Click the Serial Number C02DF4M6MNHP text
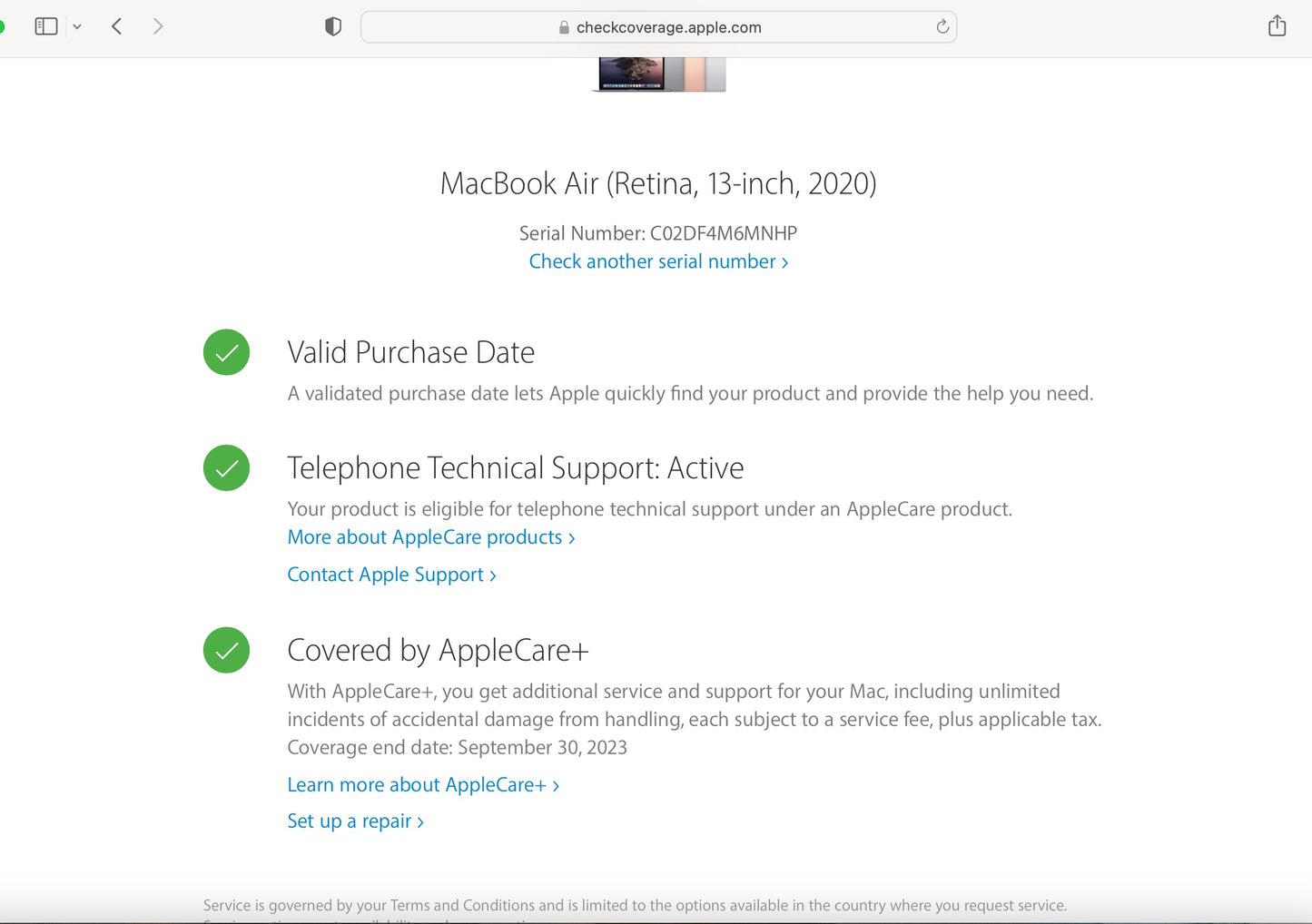This screenshot has width=1312, height=924. click(658, 233)
